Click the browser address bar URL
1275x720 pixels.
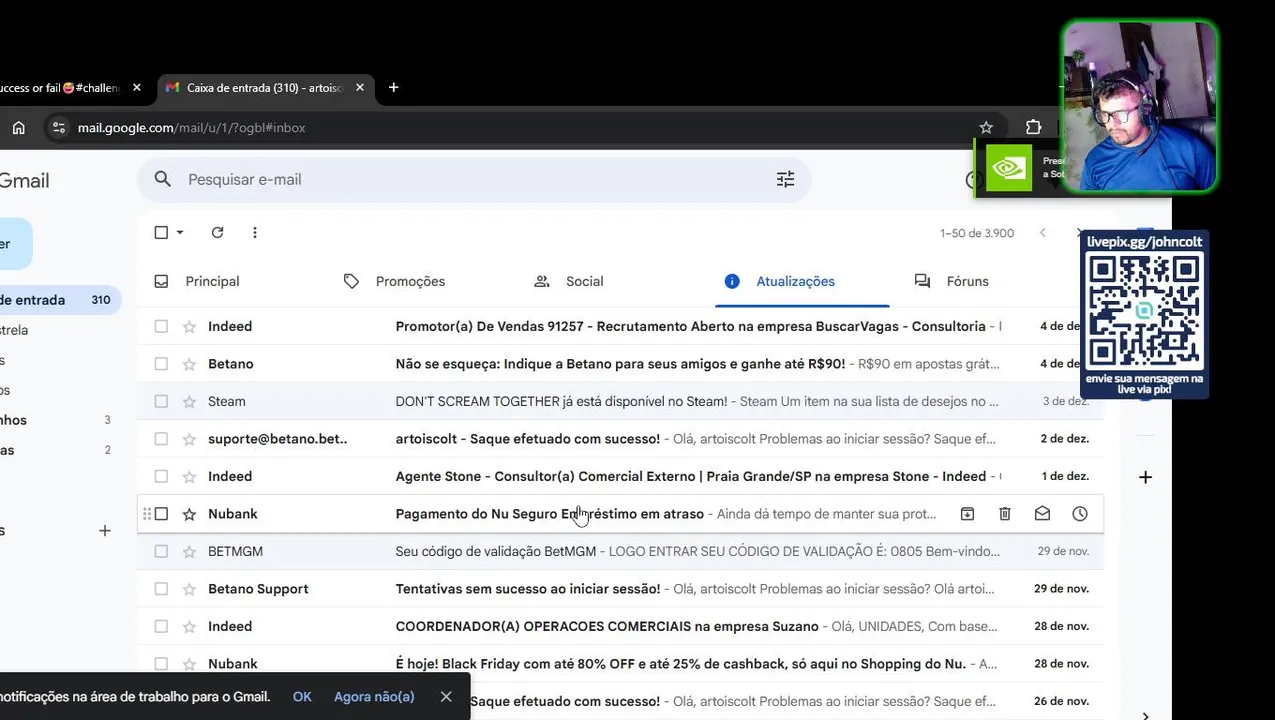click(192, 128)
